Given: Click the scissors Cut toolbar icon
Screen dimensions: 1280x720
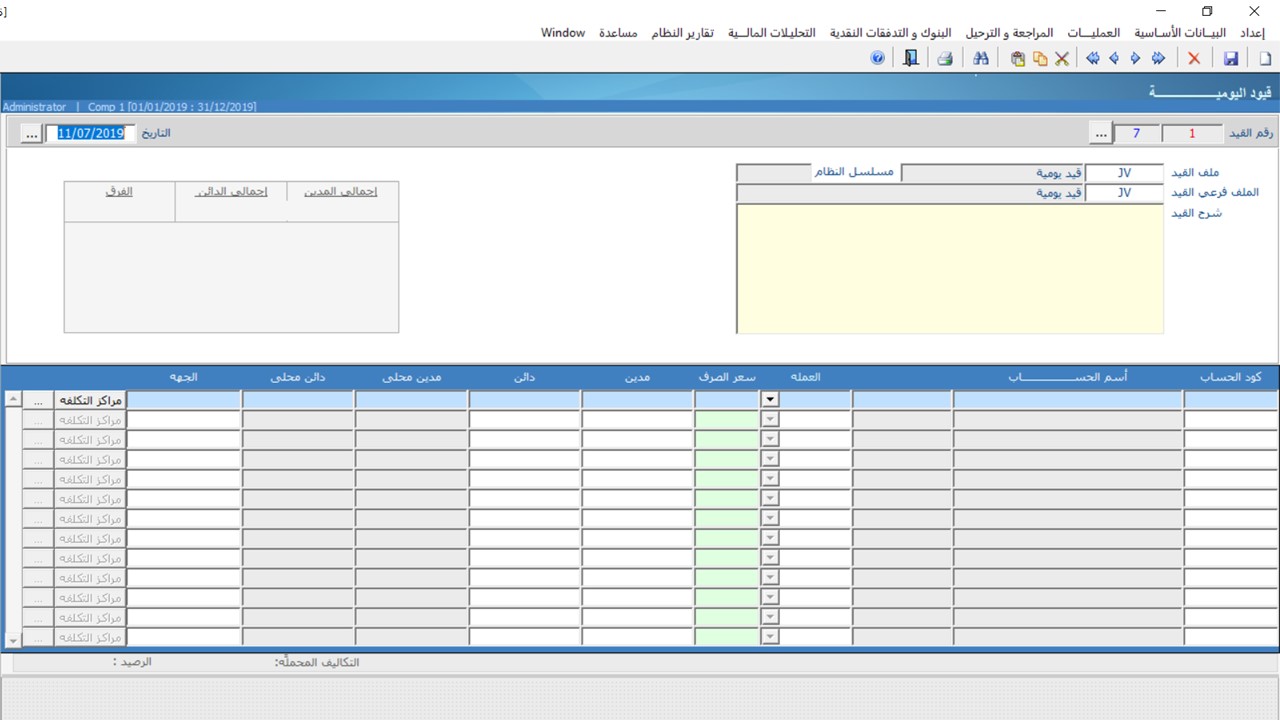Looking at the screenshot, I should pos(1062,59).
